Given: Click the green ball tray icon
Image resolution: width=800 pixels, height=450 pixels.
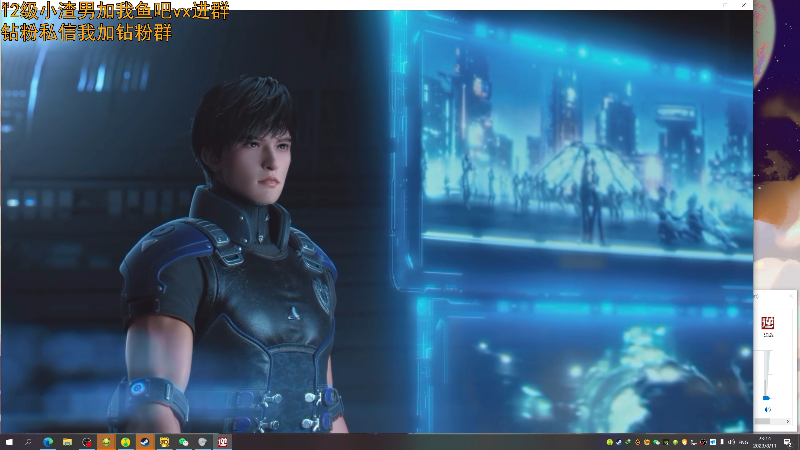Looking at the screenshot, I should pos(676,442).
